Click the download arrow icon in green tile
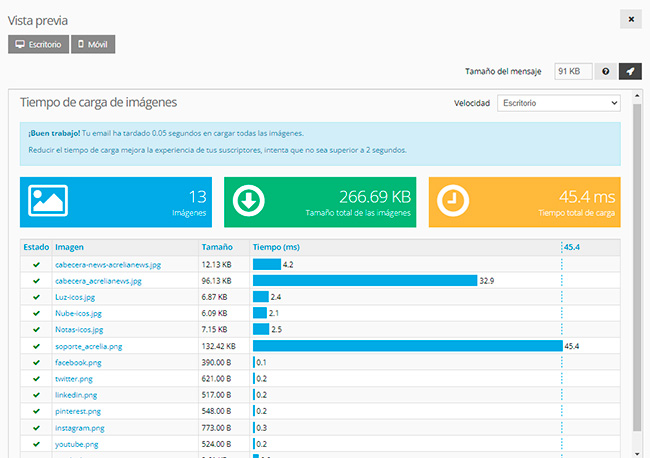The image size is (650, 458). 249,201
